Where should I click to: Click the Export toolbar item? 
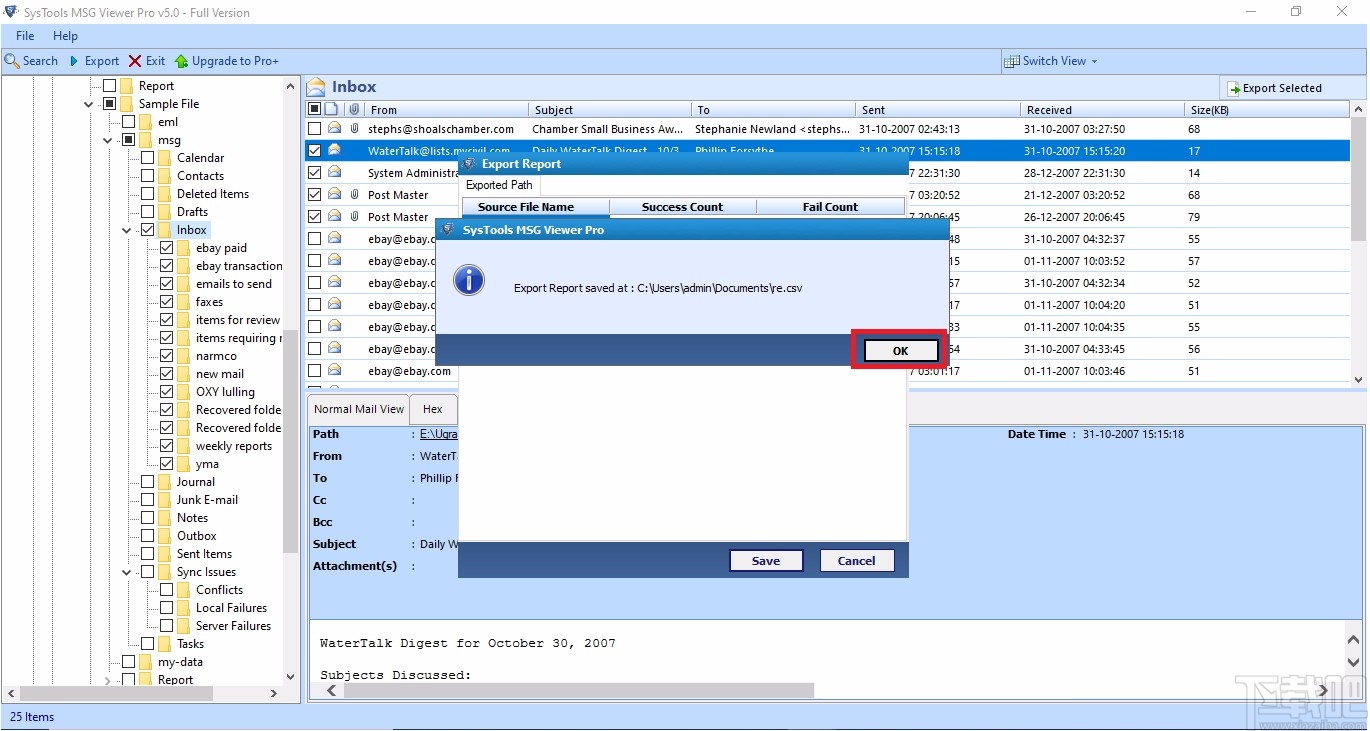(94, 61)
